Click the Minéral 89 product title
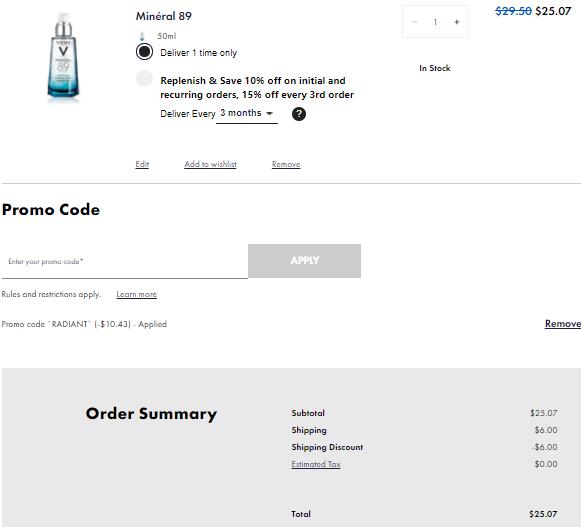Screen dimensions: 581x527 click(x=163, y=16)
